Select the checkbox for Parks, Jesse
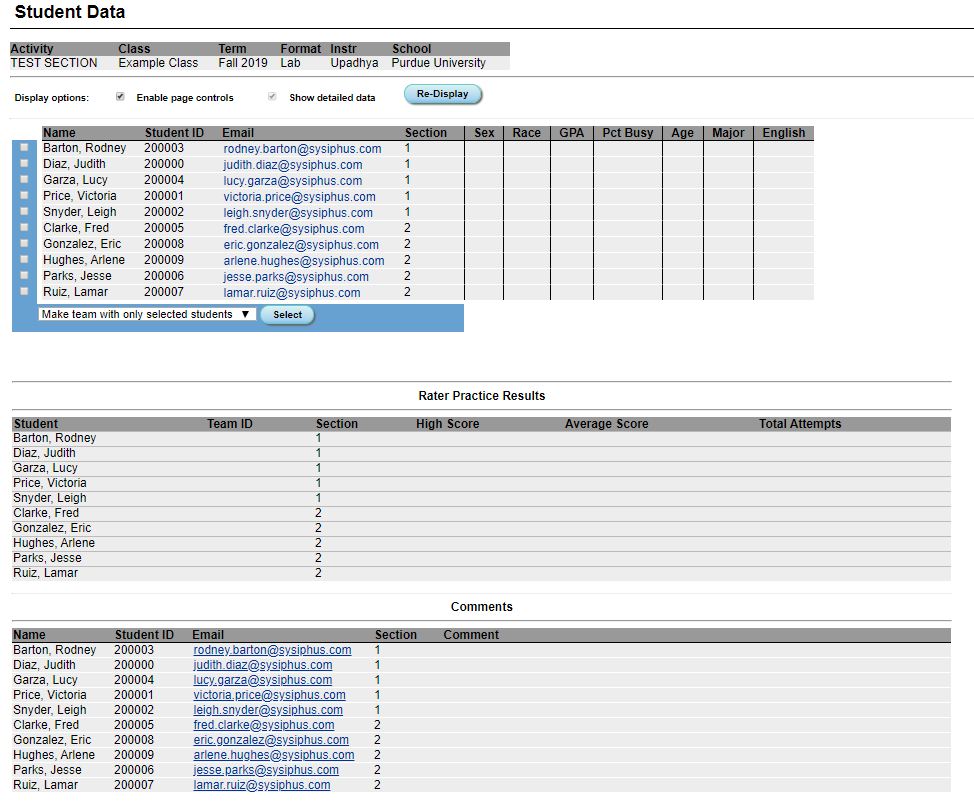This screenshot has width=974, height=802. click(23, 275)
